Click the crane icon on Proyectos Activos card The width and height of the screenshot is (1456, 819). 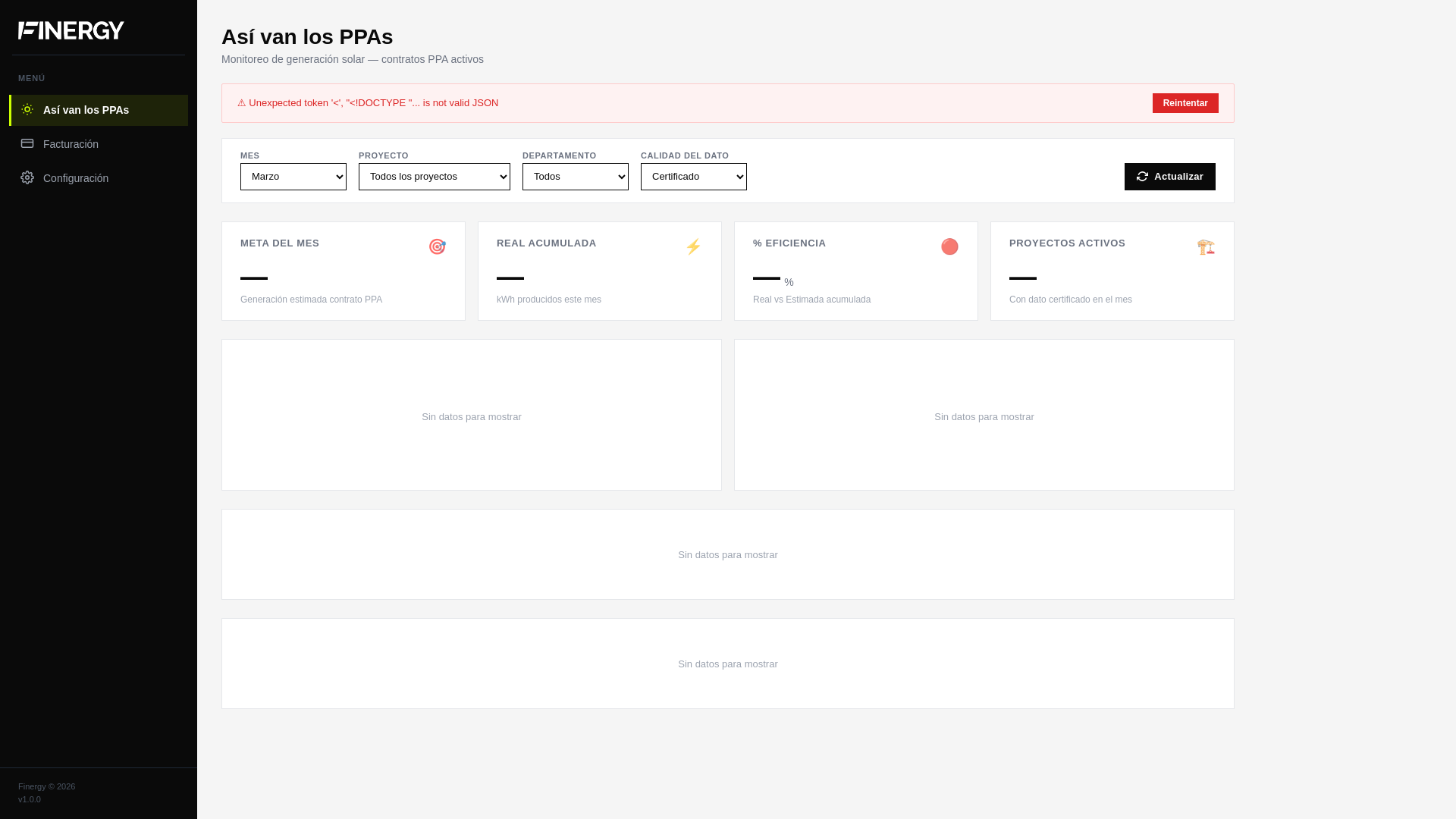pyautogui.click(x=1207, y=246)
